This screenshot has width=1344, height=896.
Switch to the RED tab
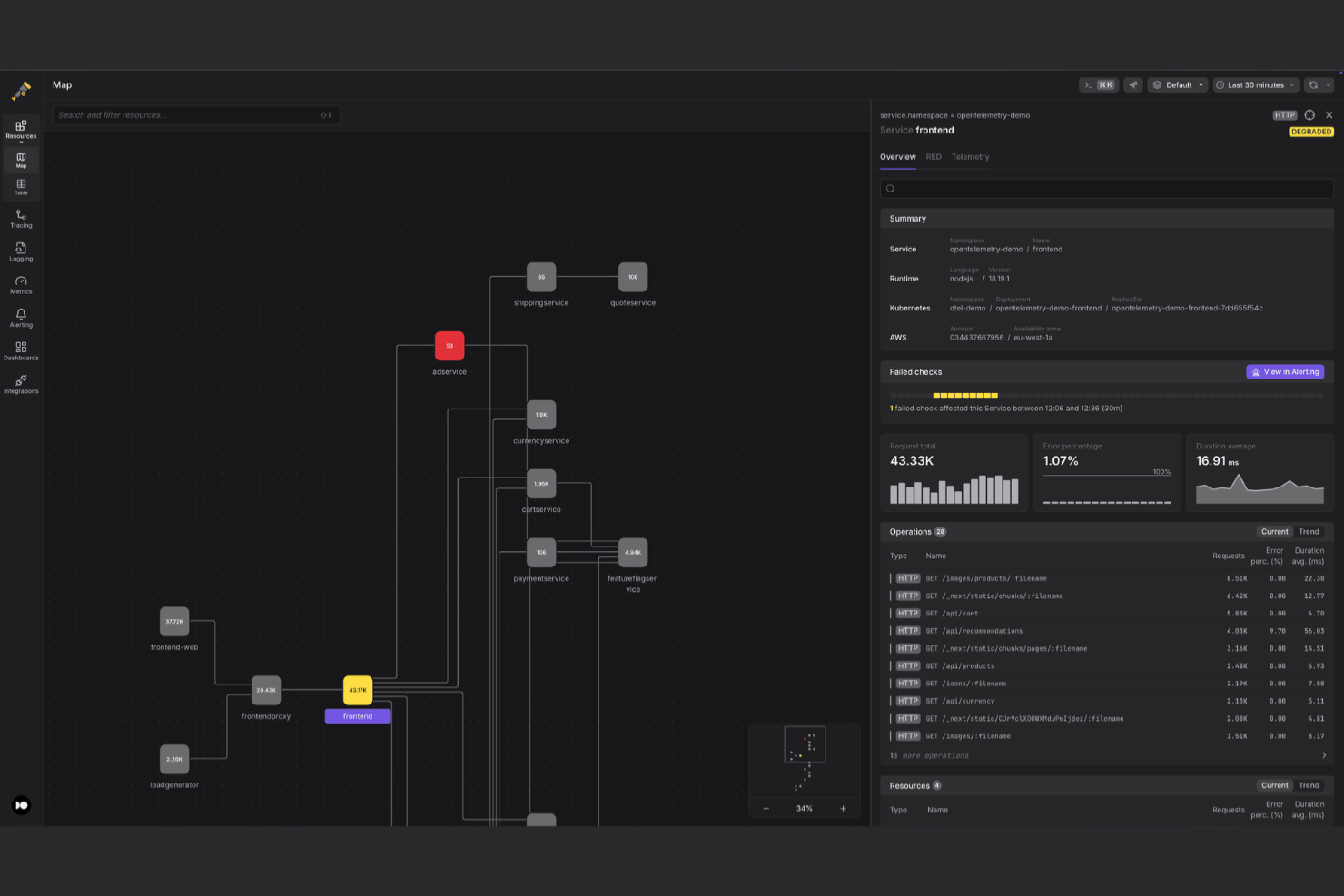click(x=933, y=156)
